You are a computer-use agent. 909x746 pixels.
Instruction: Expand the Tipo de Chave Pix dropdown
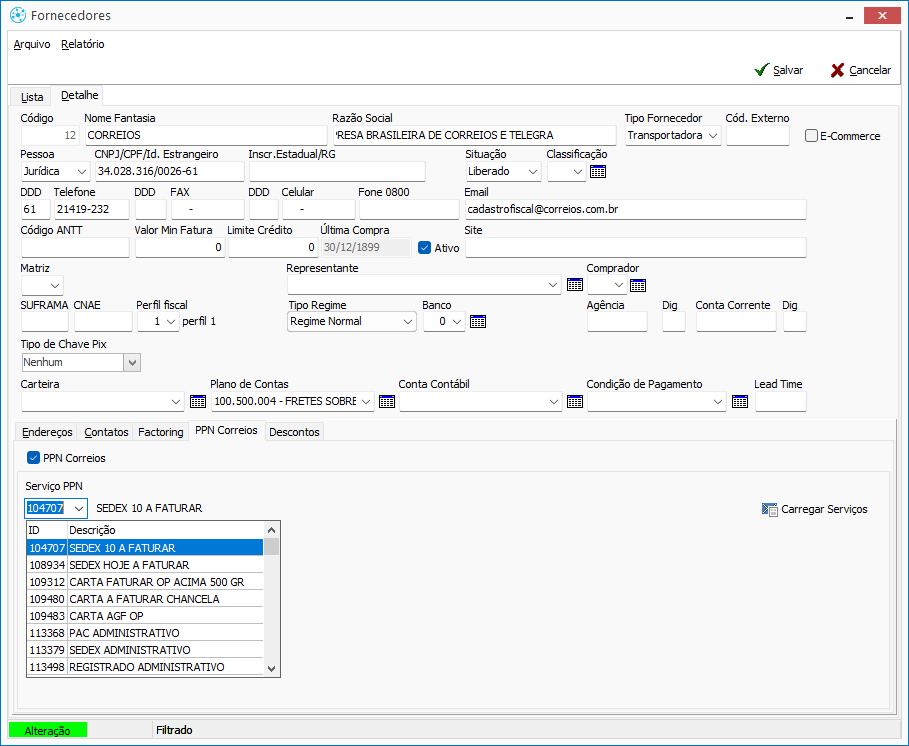tap(132, 362)
